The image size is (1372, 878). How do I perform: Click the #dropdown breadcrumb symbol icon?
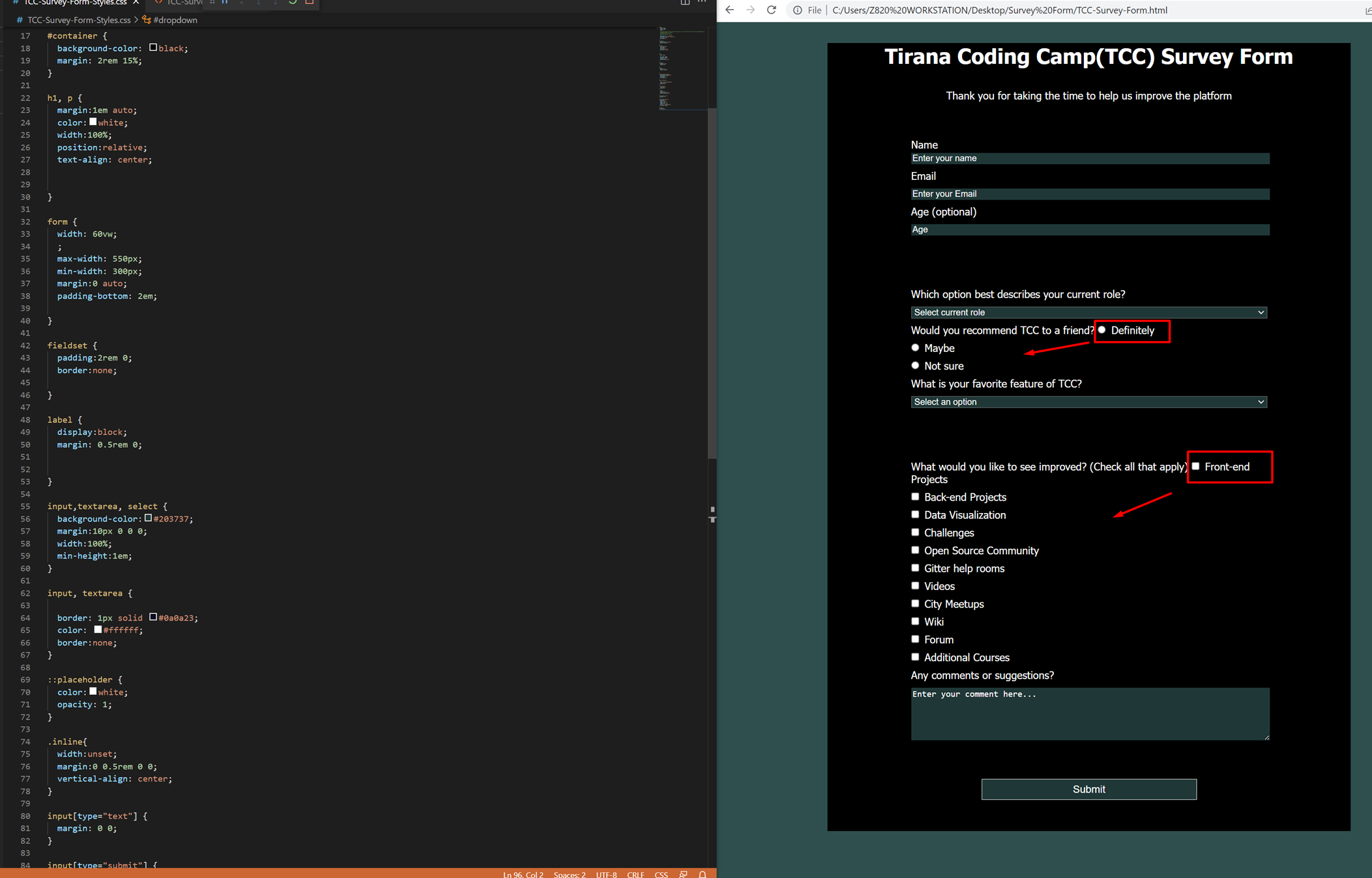[x=147, y=20]
